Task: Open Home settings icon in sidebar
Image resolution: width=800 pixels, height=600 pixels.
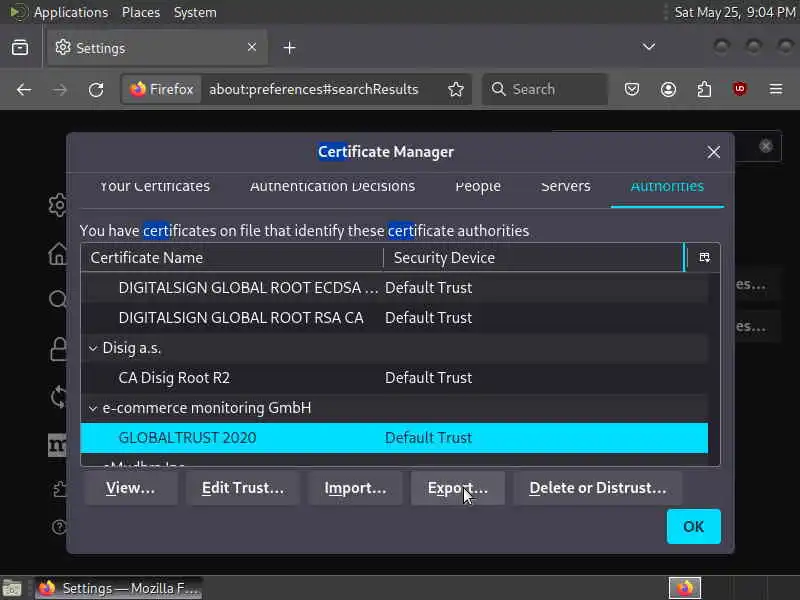Action: pyautogui.click(x=58, y=253)
